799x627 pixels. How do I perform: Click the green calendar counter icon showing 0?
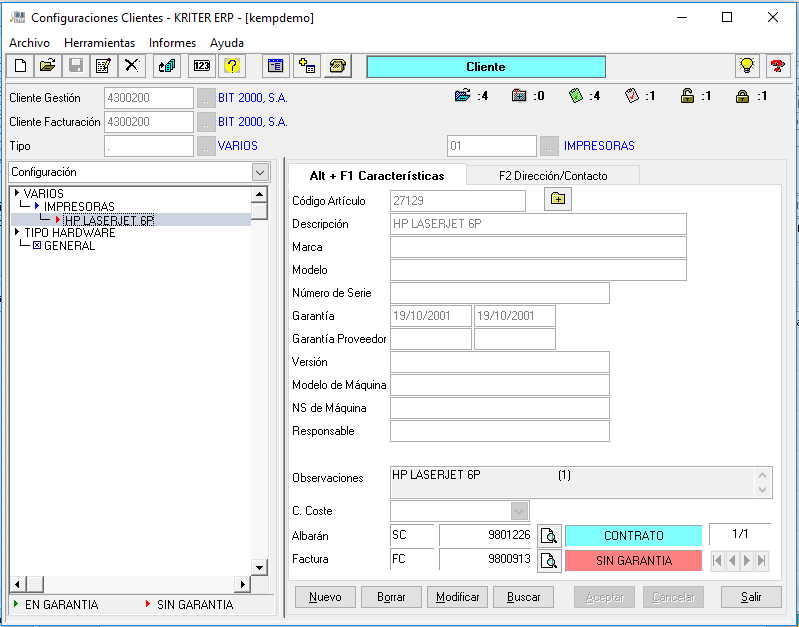point(519,96)
